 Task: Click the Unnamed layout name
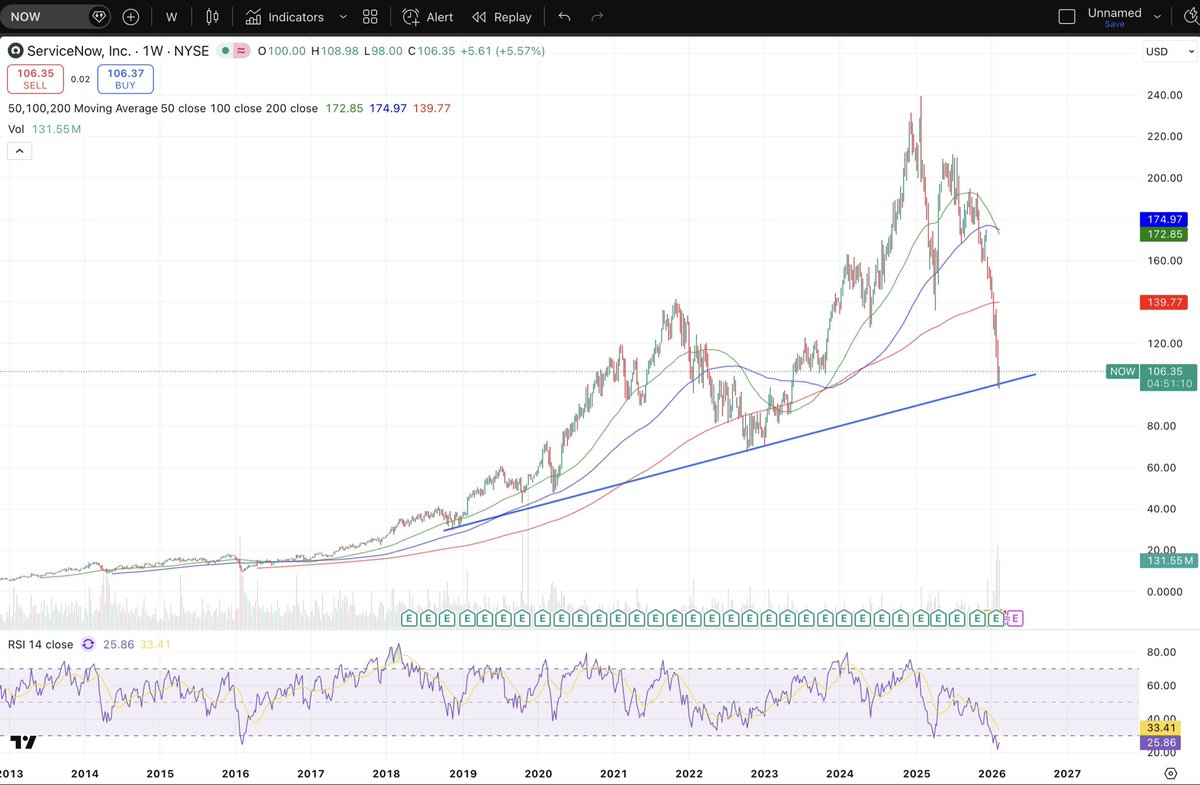tap(1114, 13)
